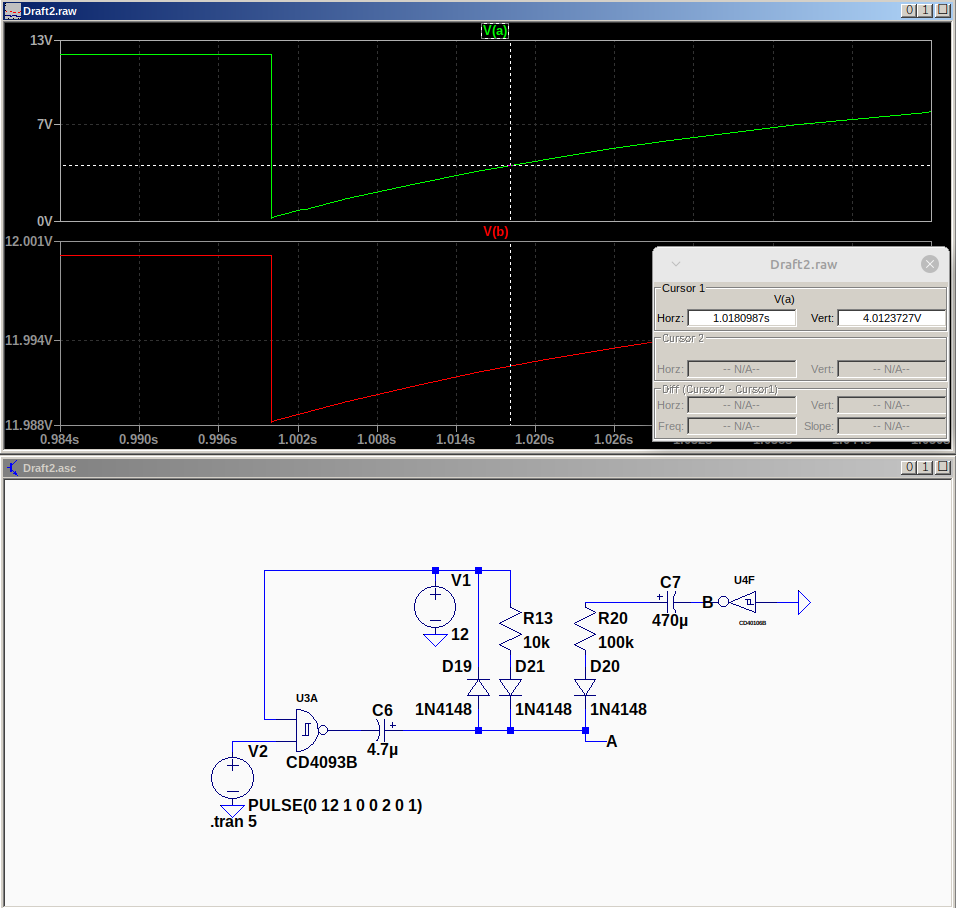Click the cursor crosshair intersection on V(a)

pyautogui.click(x=511, y=165)
